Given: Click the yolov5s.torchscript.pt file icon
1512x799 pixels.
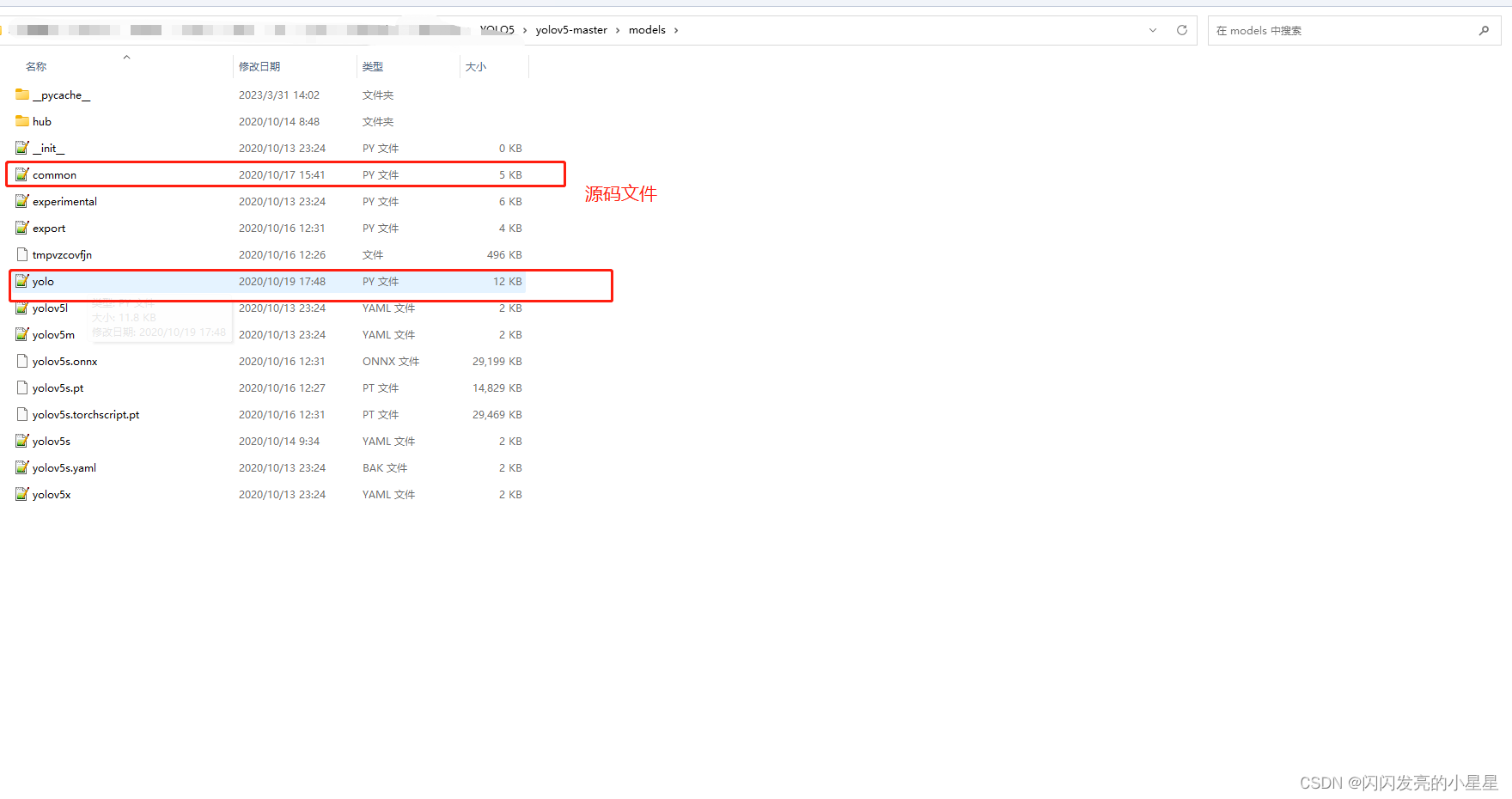Looking at the screenshot, I should pyautogui.click(x=22, y=414).
